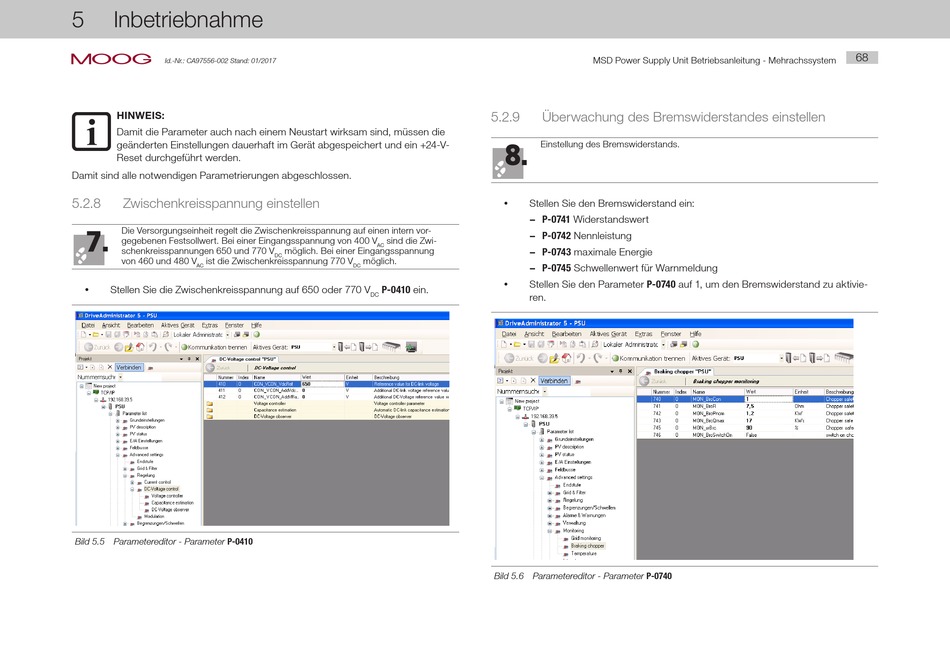The width and height of the screenshot is (950, 672).
Task: Click new file icon in DC-Voltage control window toolbar
Action: click(84, 334)
